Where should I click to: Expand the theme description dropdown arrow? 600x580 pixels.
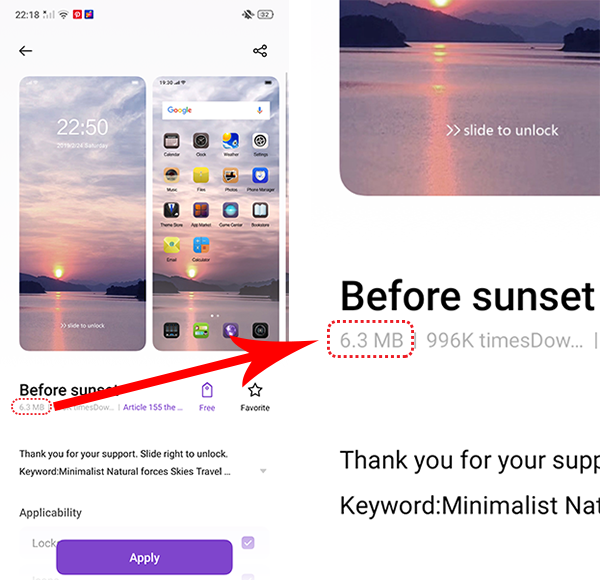tap(263, 471)
